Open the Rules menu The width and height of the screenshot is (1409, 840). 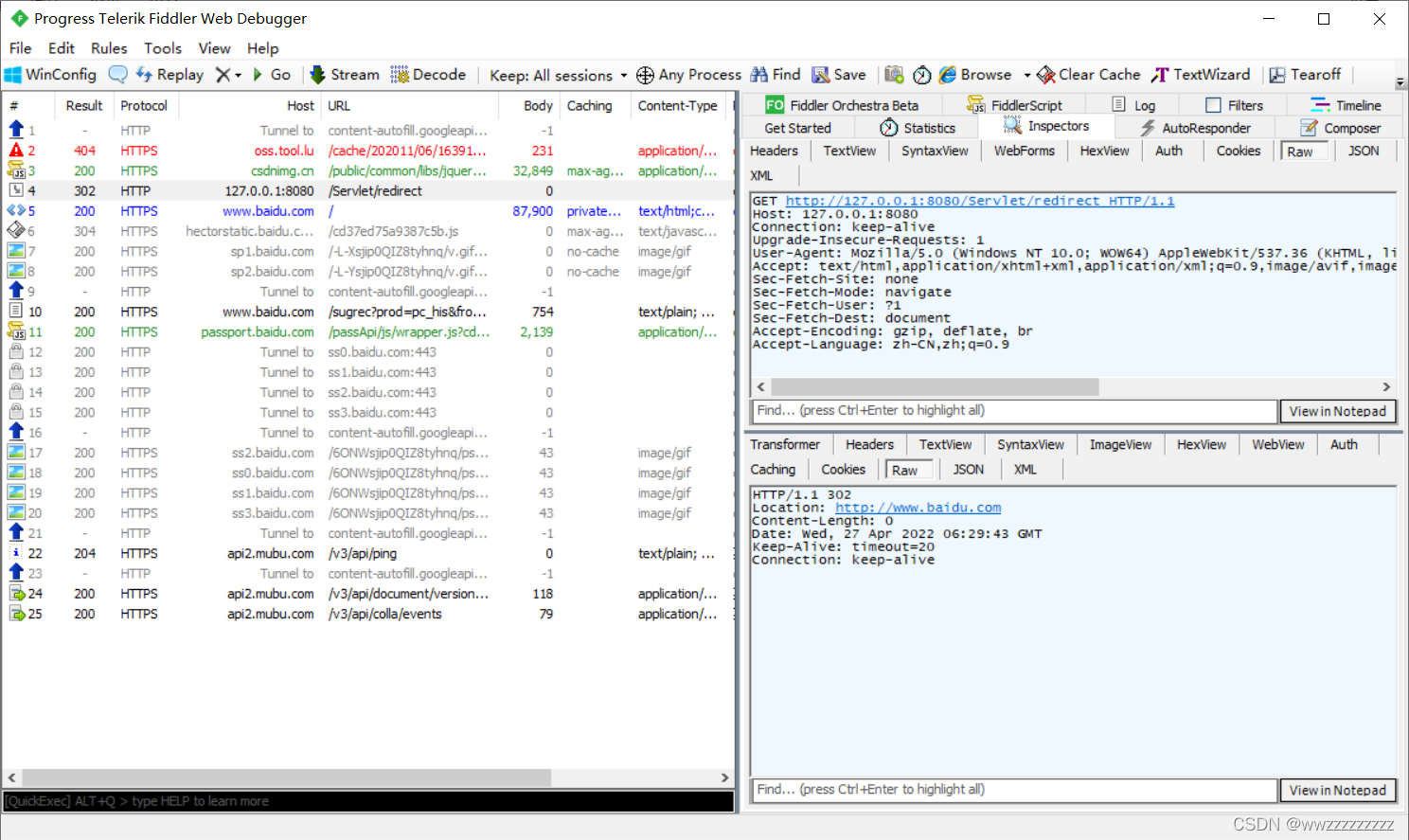(109, 48)
